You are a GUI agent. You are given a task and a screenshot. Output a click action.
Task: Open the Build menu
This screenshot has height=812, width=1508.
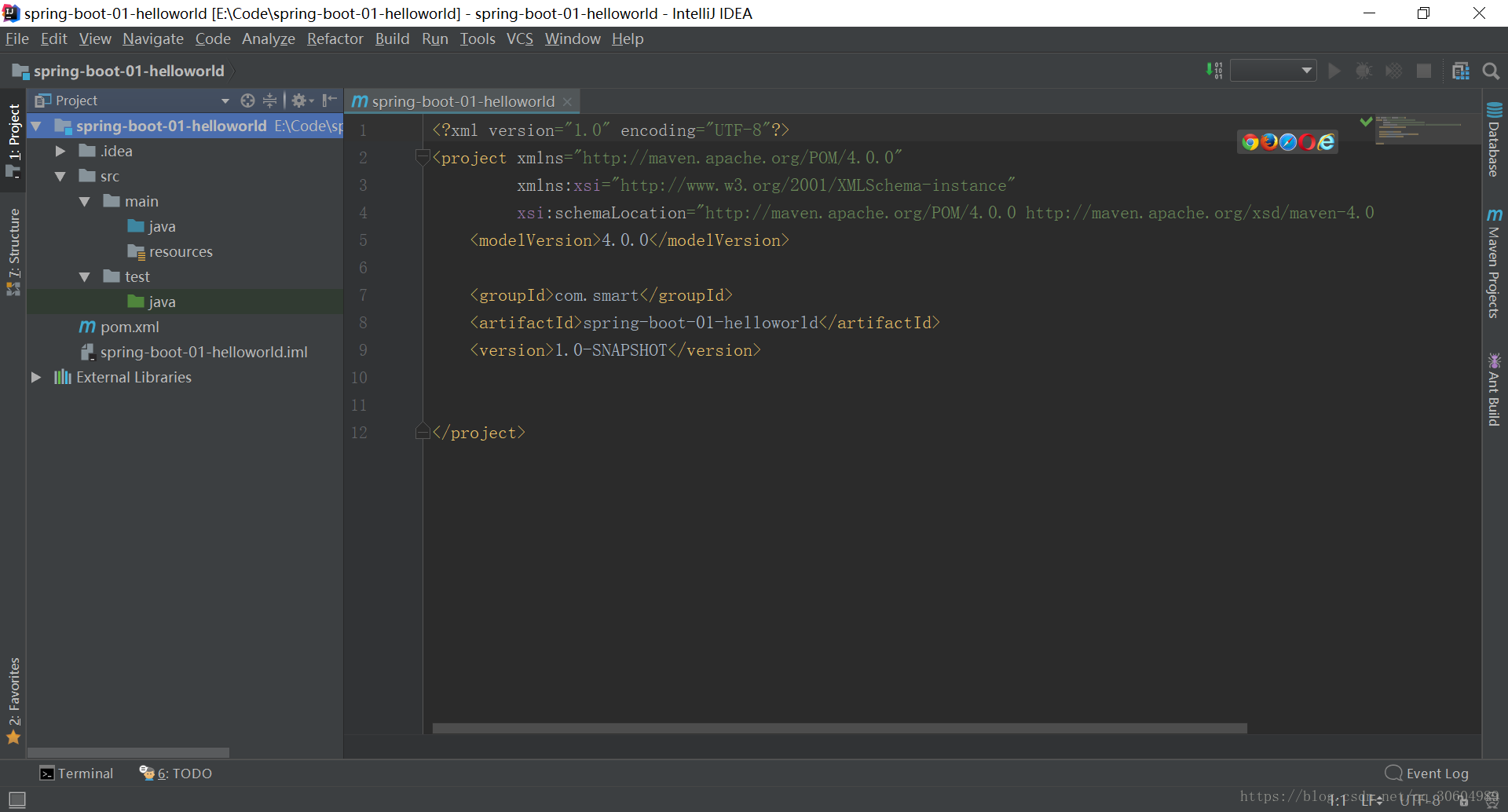click(392, 38)
